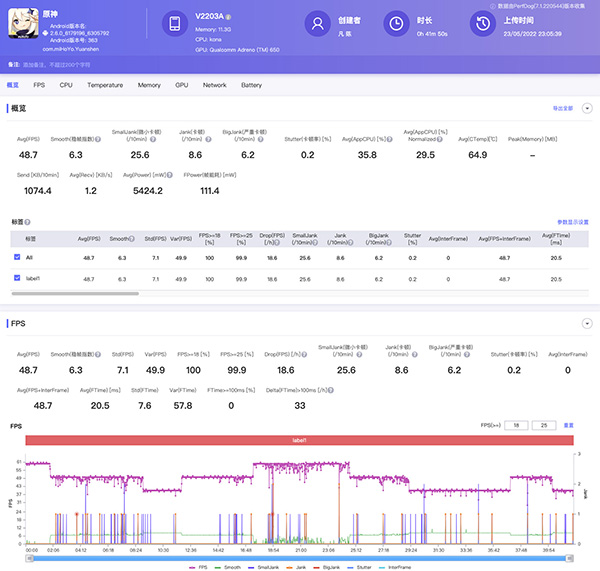
Task: Open the Battery tab
Action: (251, 85)
